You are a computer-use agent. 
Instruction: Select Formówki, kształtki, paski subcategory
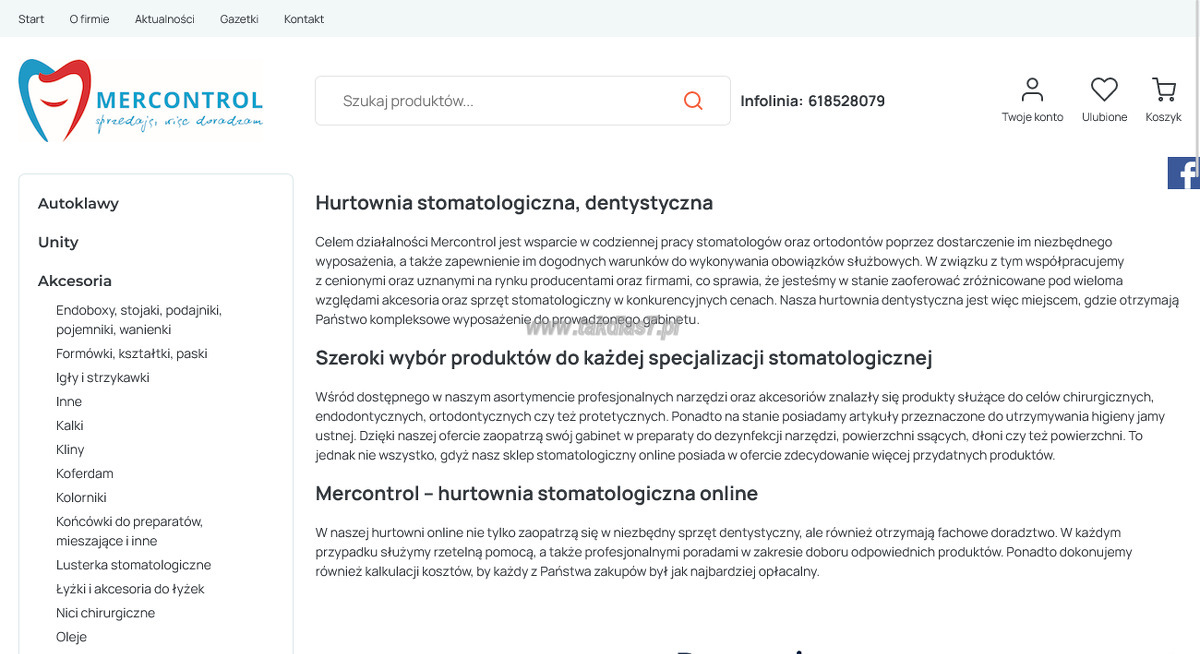132,354
